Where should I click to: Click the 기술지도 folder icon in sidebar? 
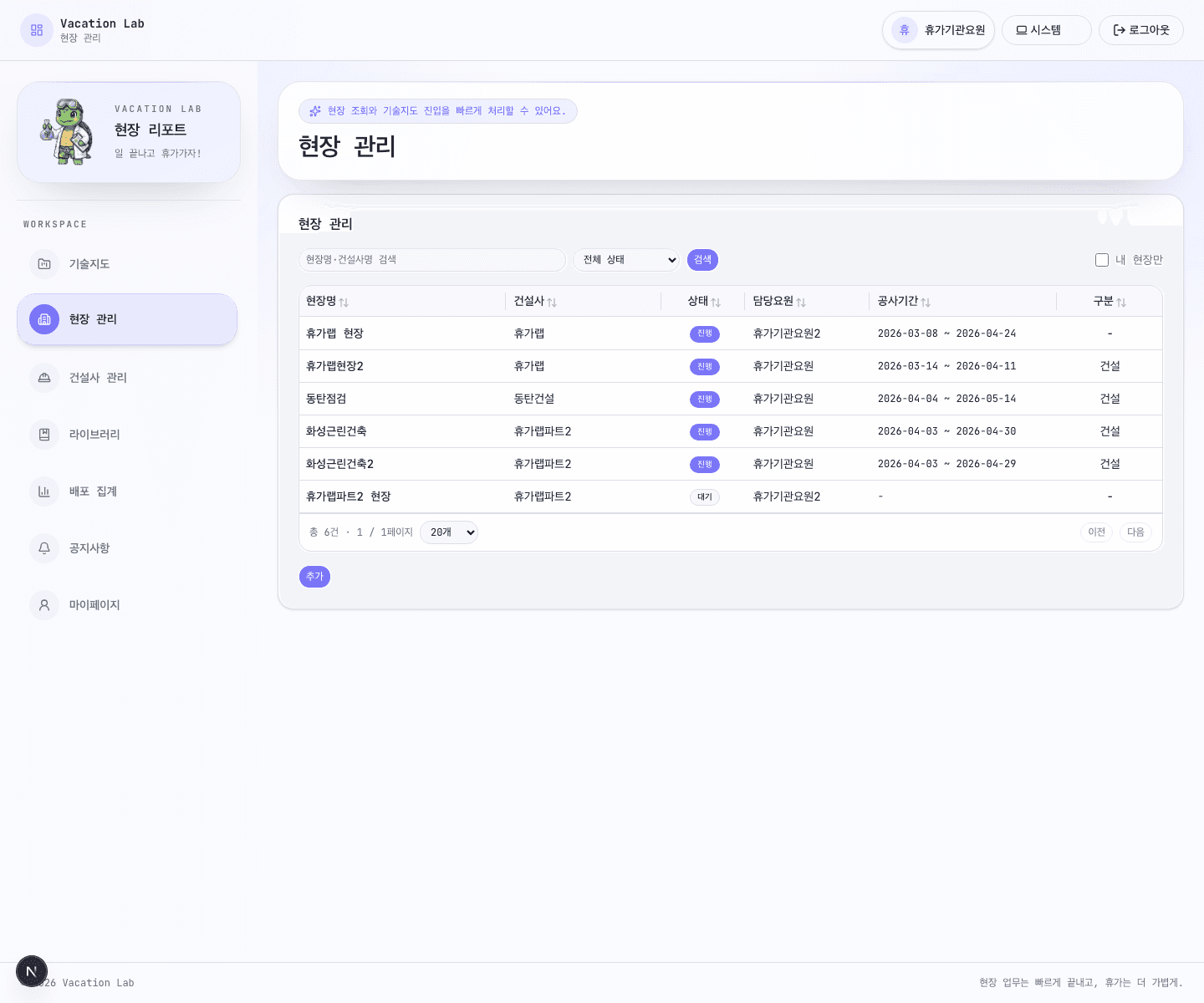(x=44, y=264)
